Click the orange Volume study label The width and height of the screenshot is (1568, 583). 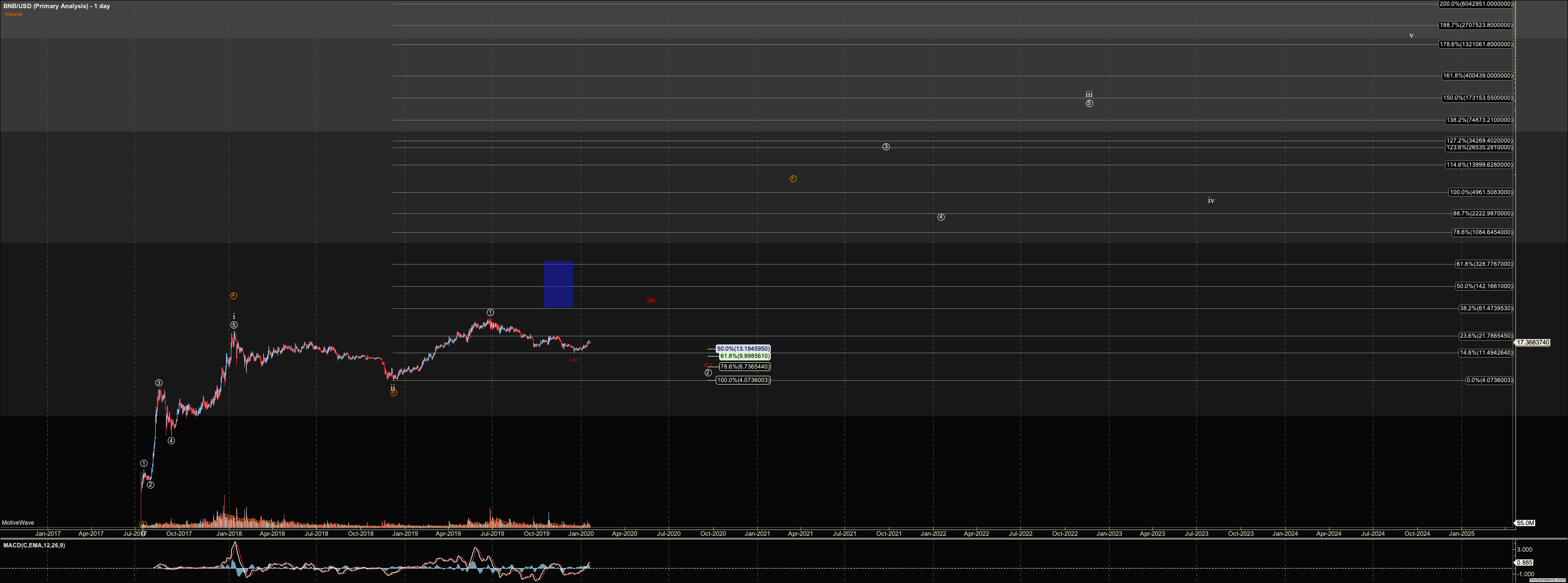click(x=13, y=14)
